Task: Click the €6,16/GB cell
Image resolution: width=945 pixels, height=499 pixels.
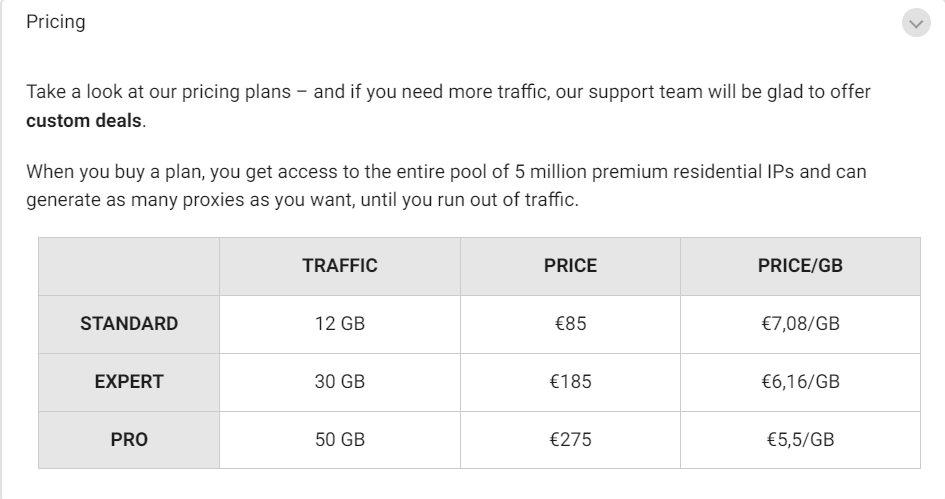Action: 800,382
